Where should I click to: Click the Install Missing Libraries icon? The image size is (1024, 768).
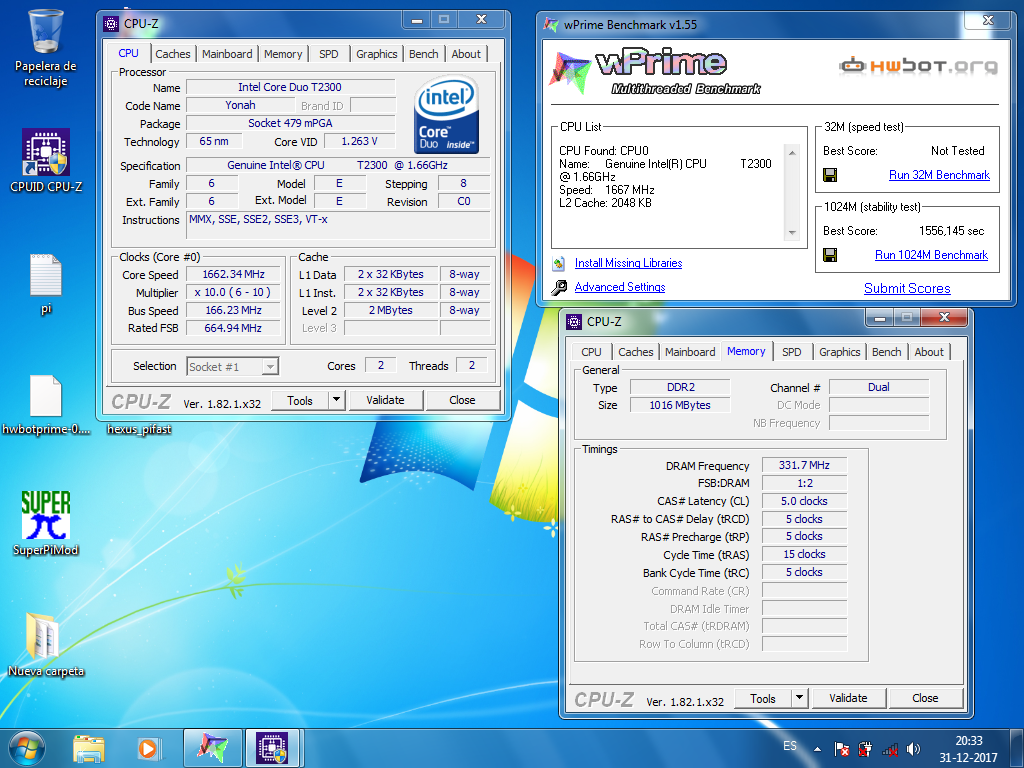point(559,263)
